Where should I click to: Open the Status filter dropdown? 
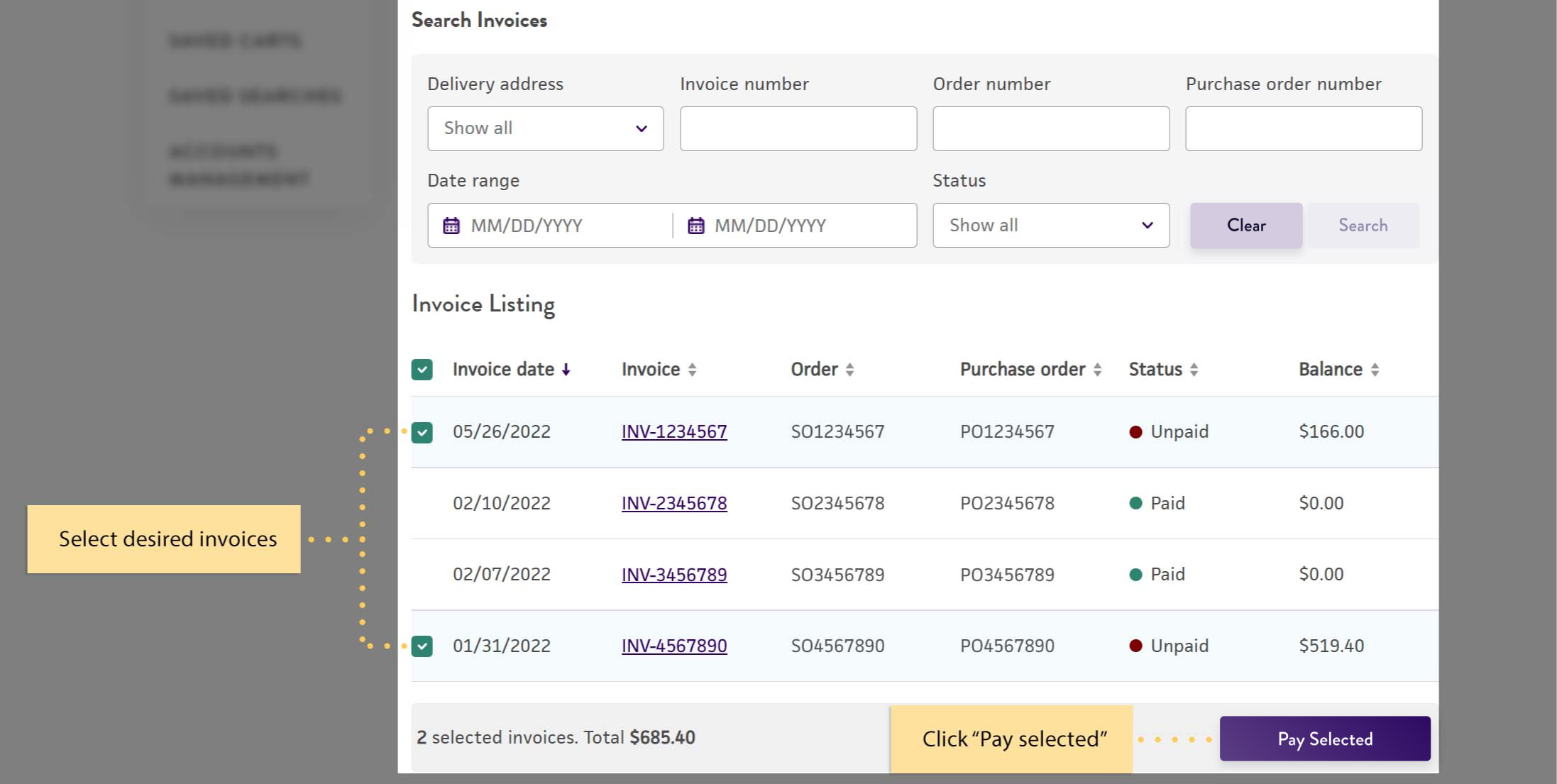(1050, 225)
